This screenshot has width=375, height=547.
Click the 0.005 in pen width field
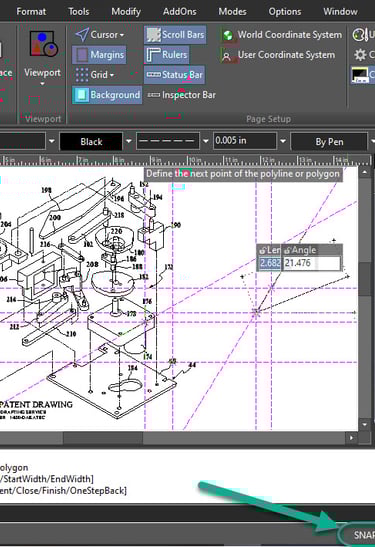coord(245,141)
